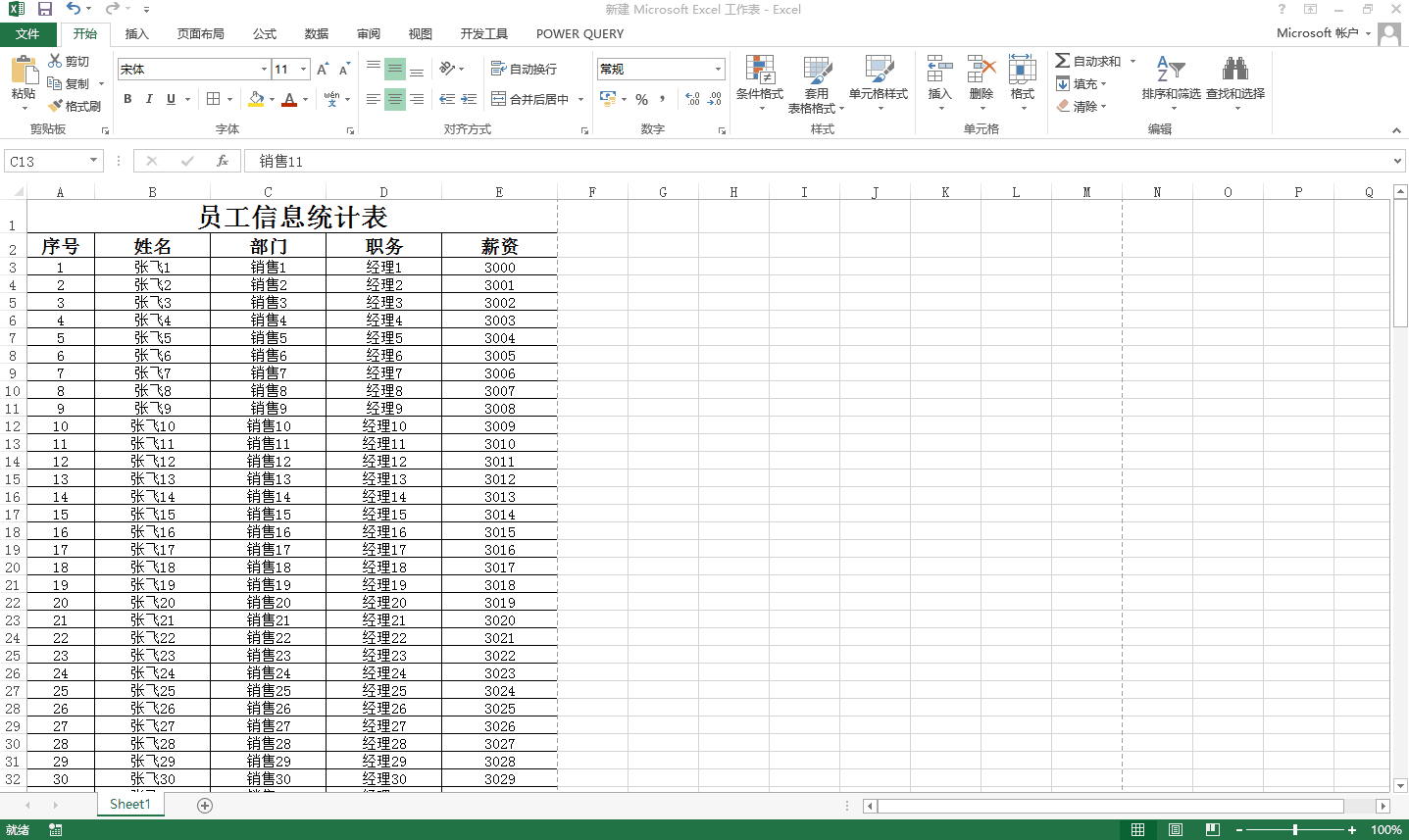Expand Merge and Center 合并后居中 options

pyautogui.click(x=580, y=99)
